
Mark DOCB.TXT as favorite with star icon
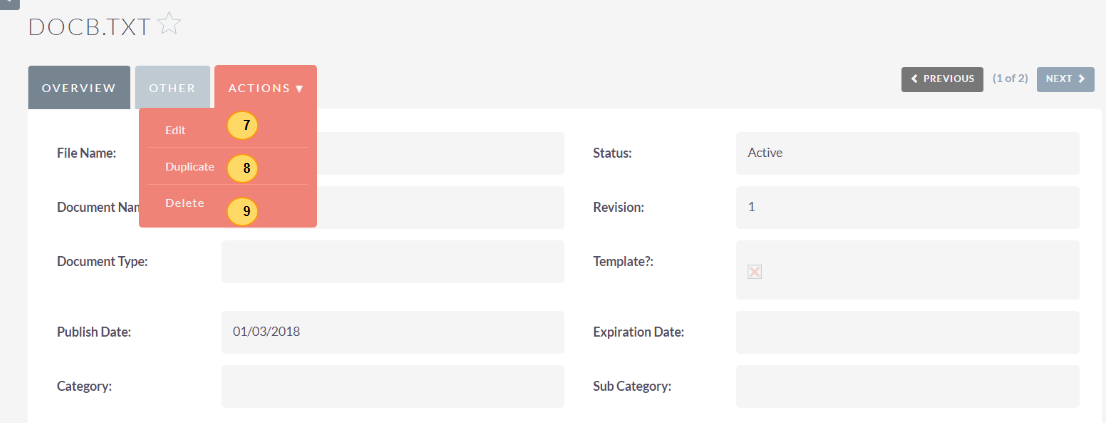coord(169,24)
